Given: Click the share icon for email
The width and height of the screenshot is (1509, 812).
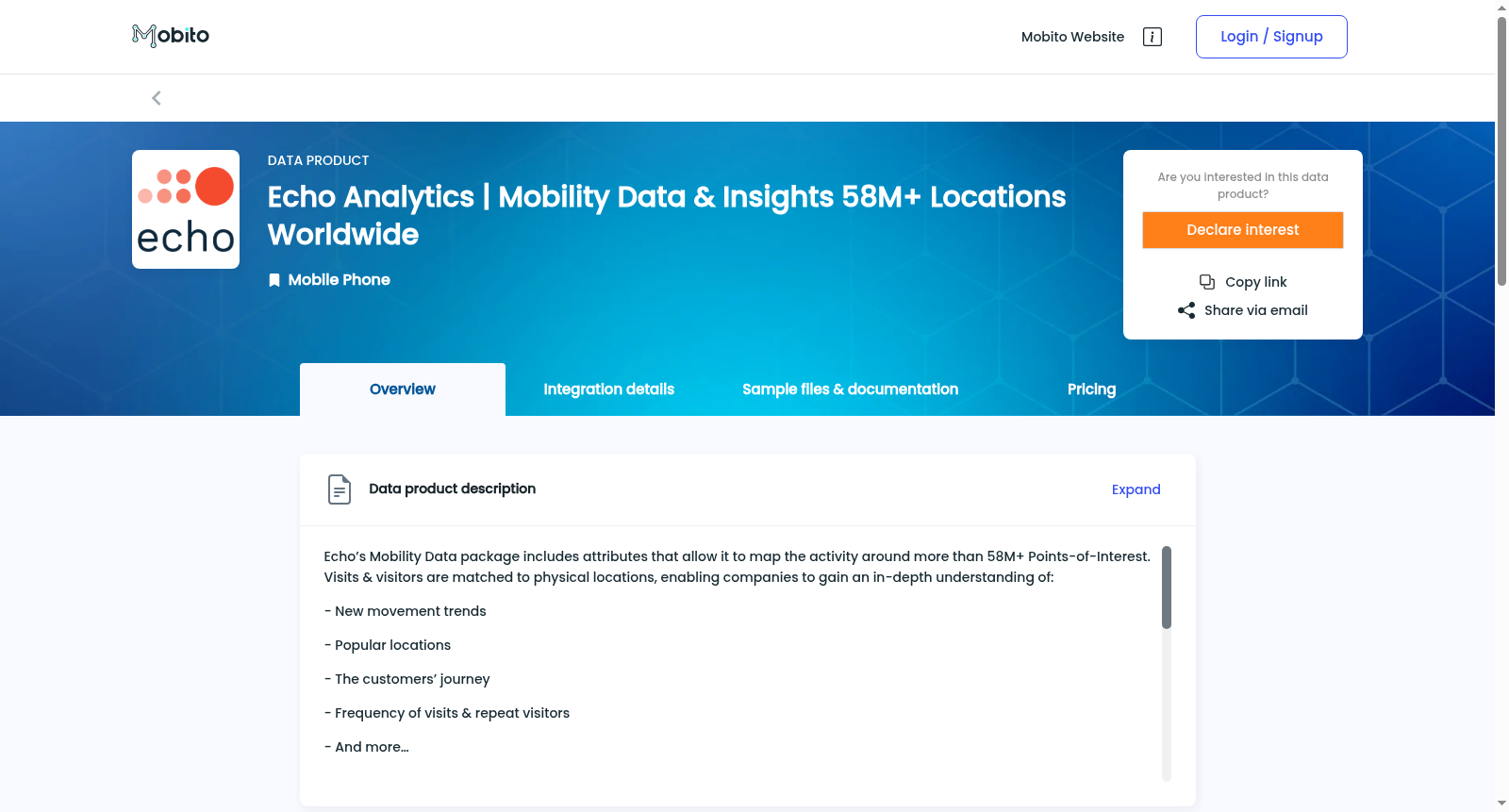Looking at the screenshot, I should pyautogui.click(x=1186, y=310).
